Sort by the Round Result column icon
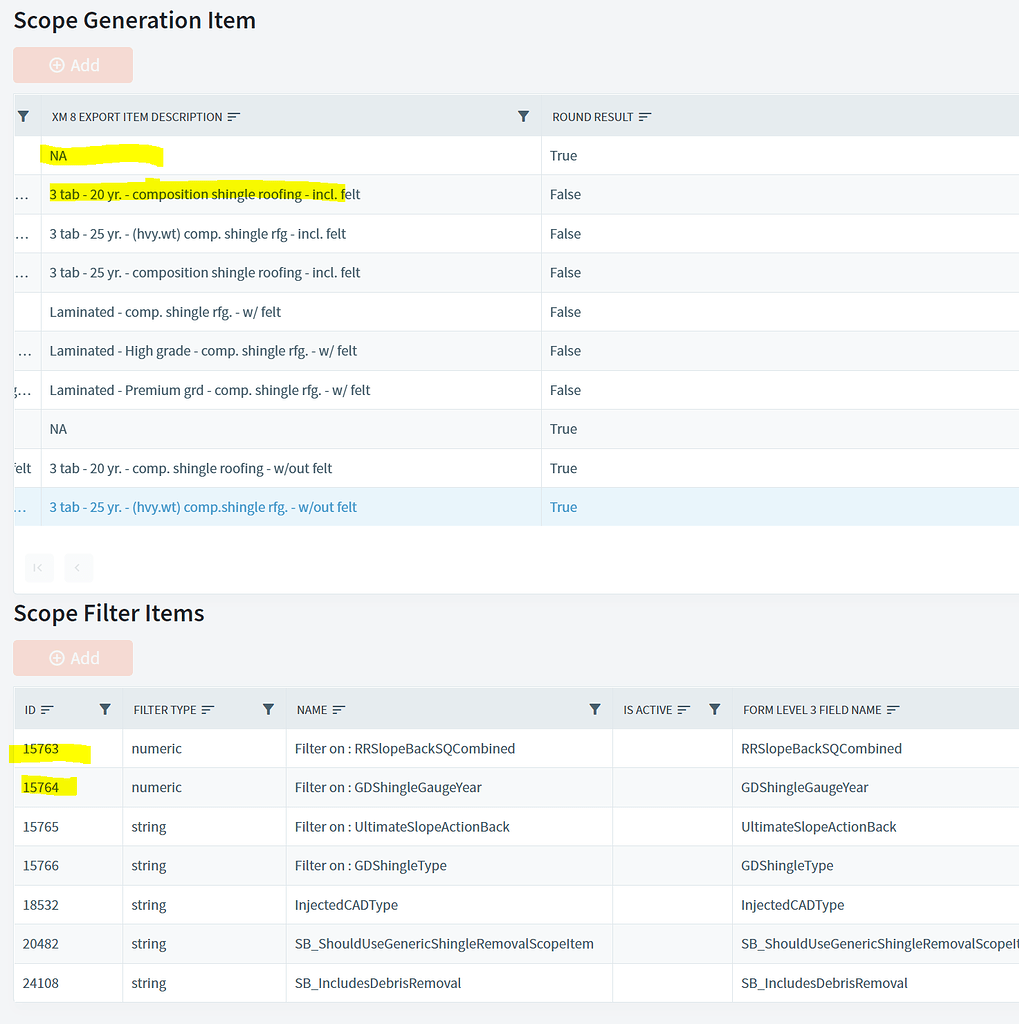 645,116
